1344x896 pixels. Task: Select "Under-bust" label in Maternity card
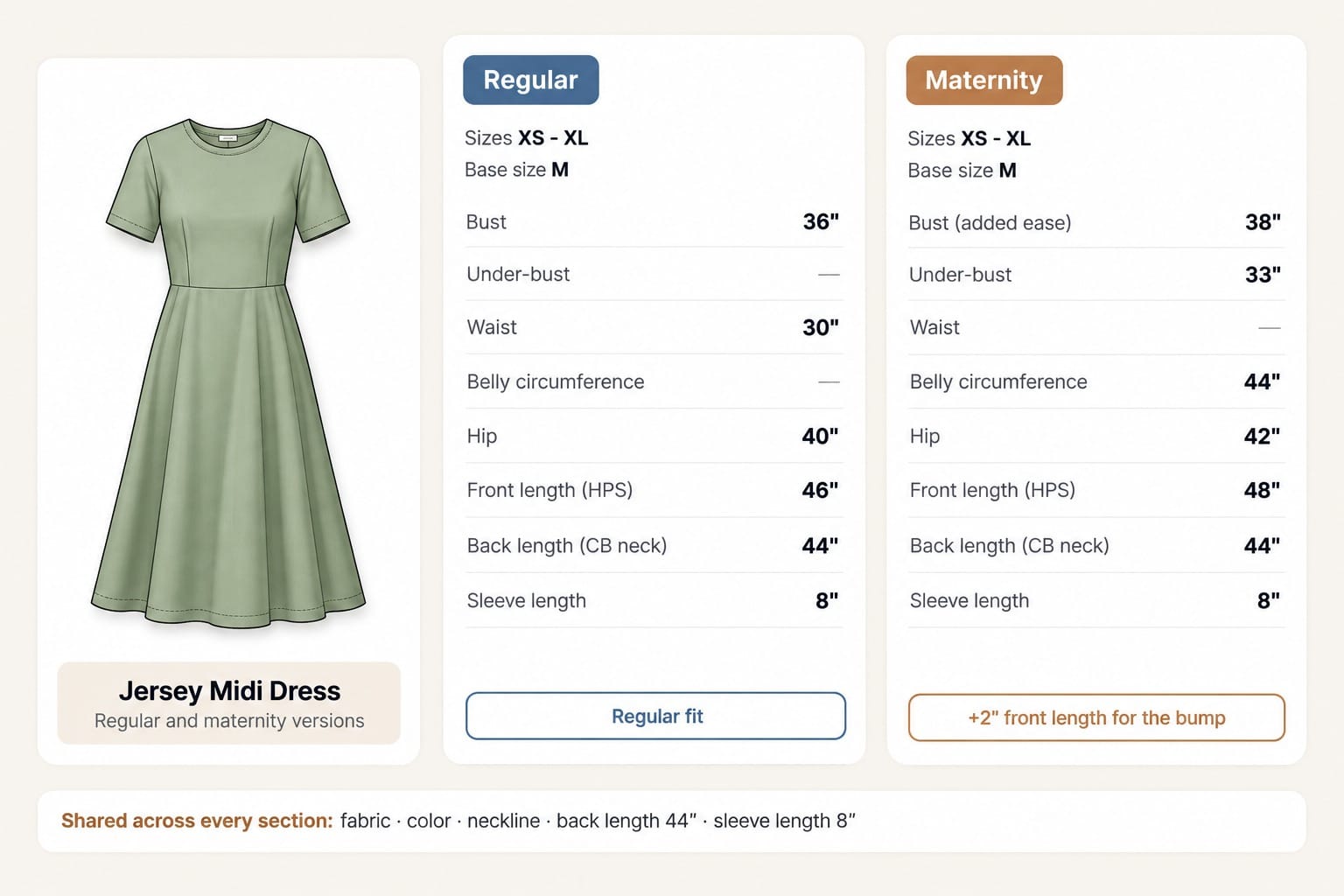960,275
